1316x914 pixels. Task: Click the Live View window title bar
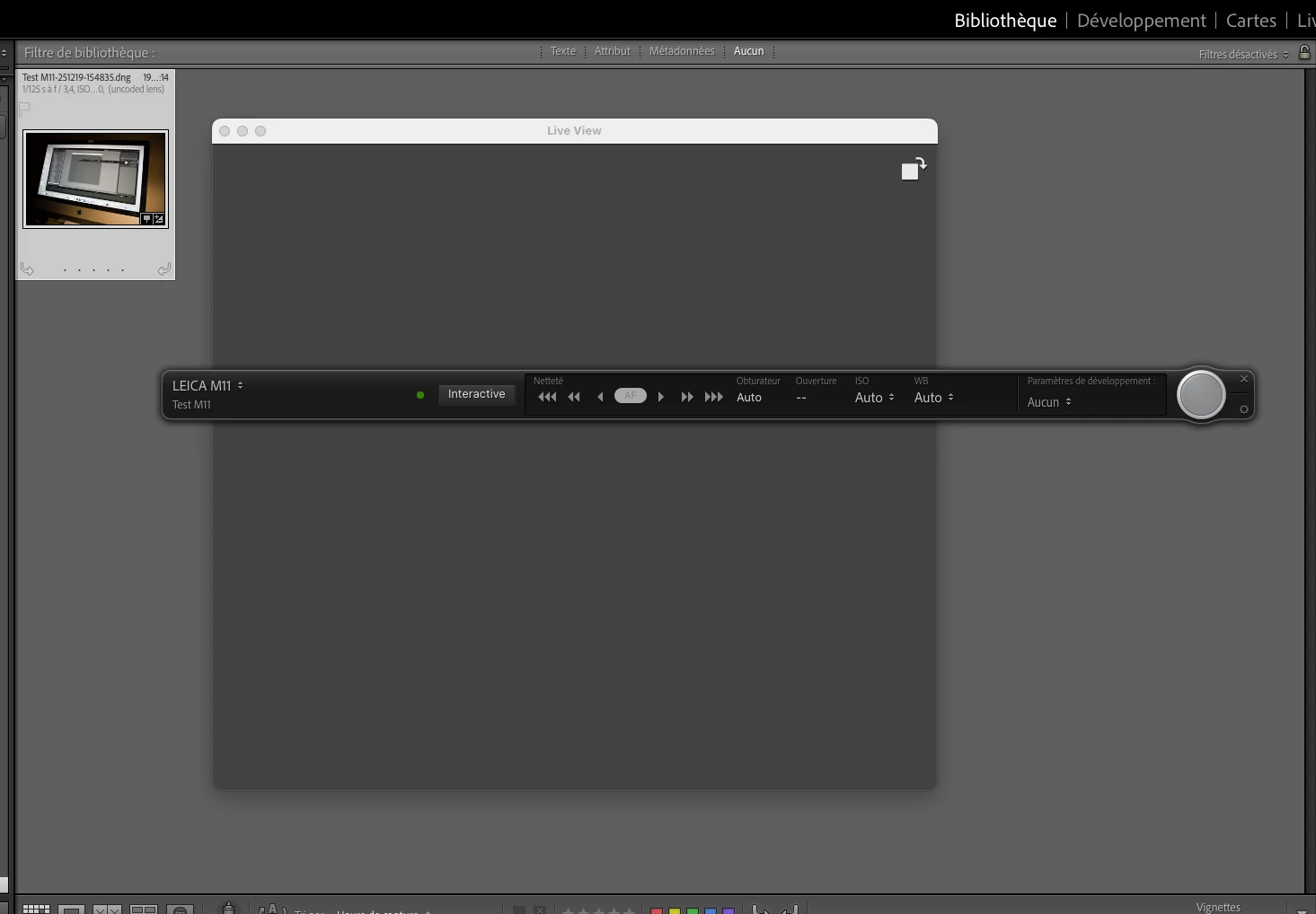pyautogui.click(x=575, y=131)
